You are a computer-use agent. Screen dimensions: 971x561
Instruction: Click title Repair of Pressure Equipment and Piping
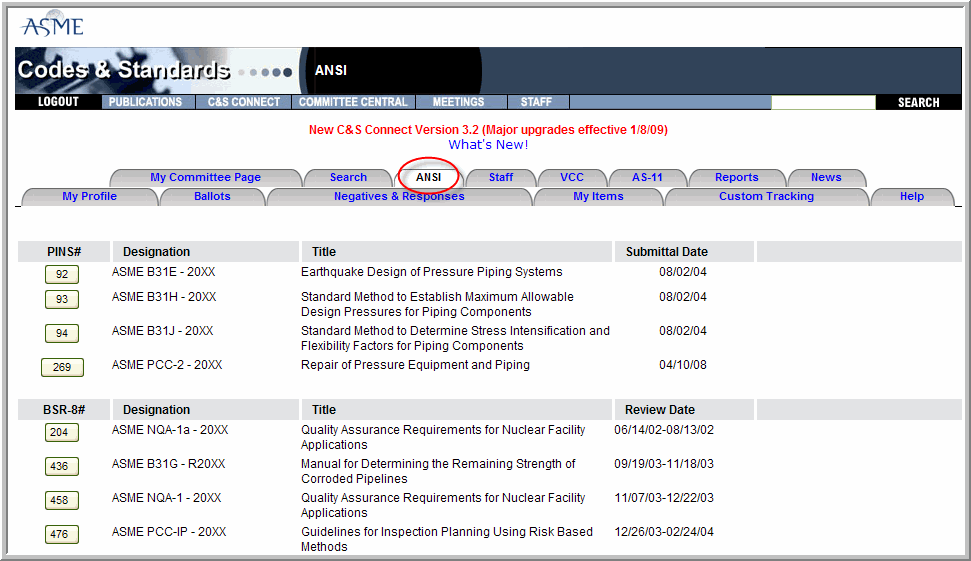click(416, 365)
